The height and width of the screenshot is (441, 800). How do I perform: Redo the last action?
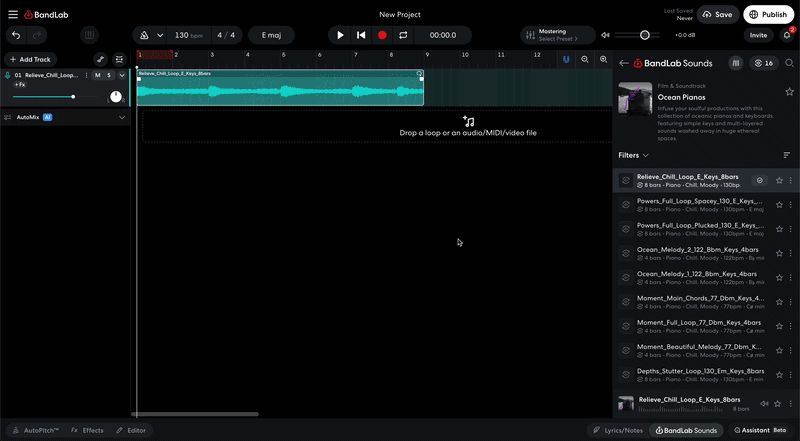pos(37,35)
